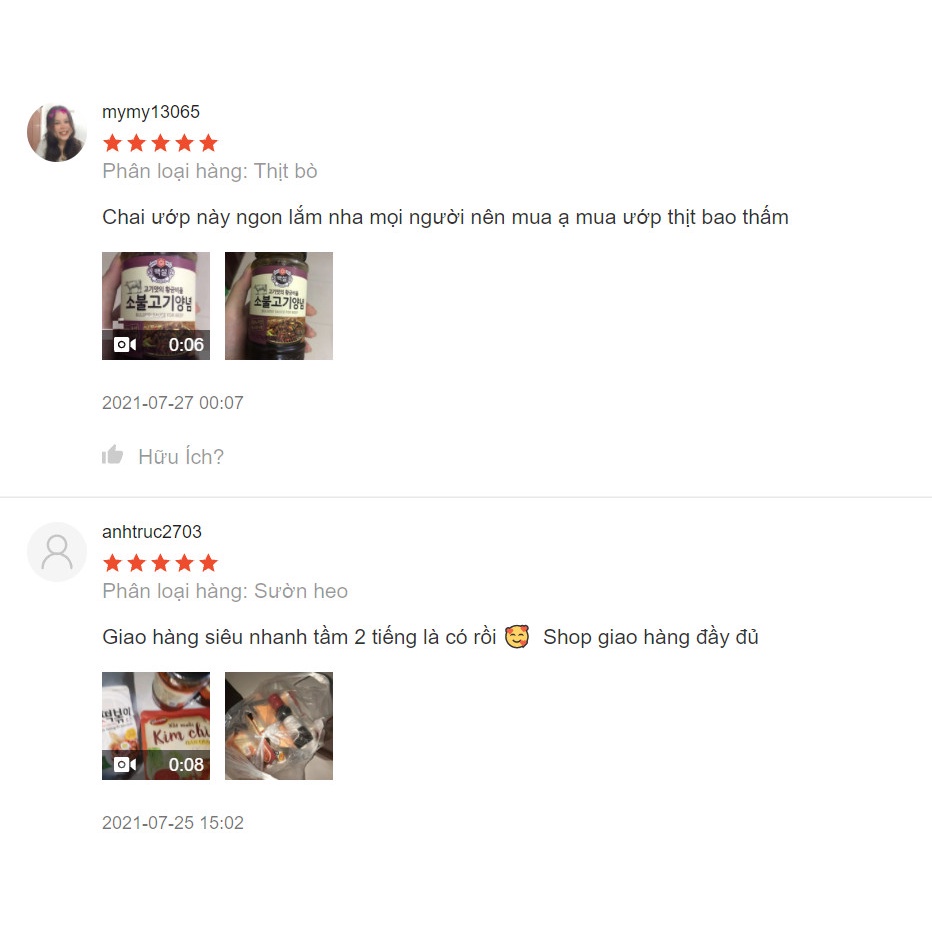Click first star of mymy13065's rating

[112, 143]
